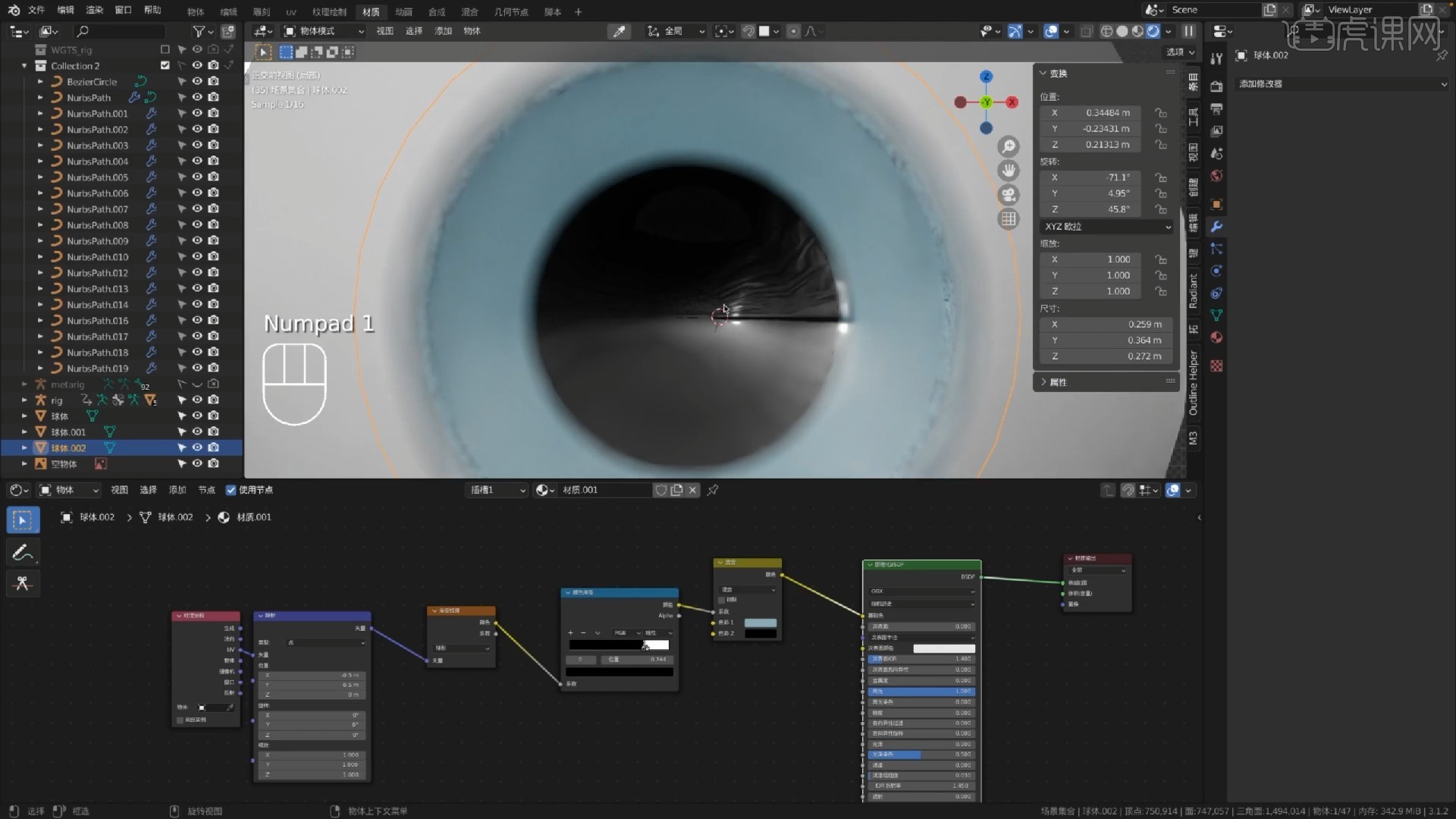This screenshot has width=1456, height=819.
Task: Select the annotate pencil tool in node editor
Action: coord(22,553)
